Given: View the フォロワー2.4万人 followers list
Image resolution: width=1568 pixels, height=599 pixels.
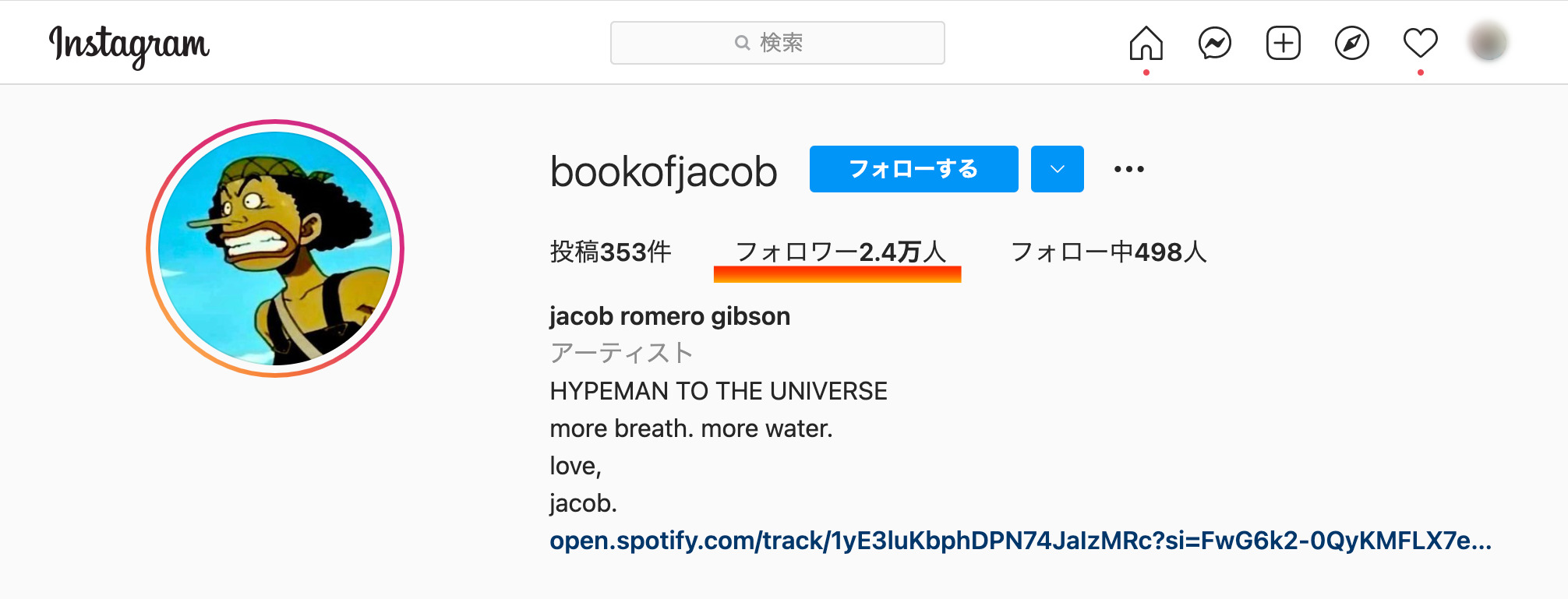Looking at the screenshot, I should pyautogui.click(x=840, y=252).
